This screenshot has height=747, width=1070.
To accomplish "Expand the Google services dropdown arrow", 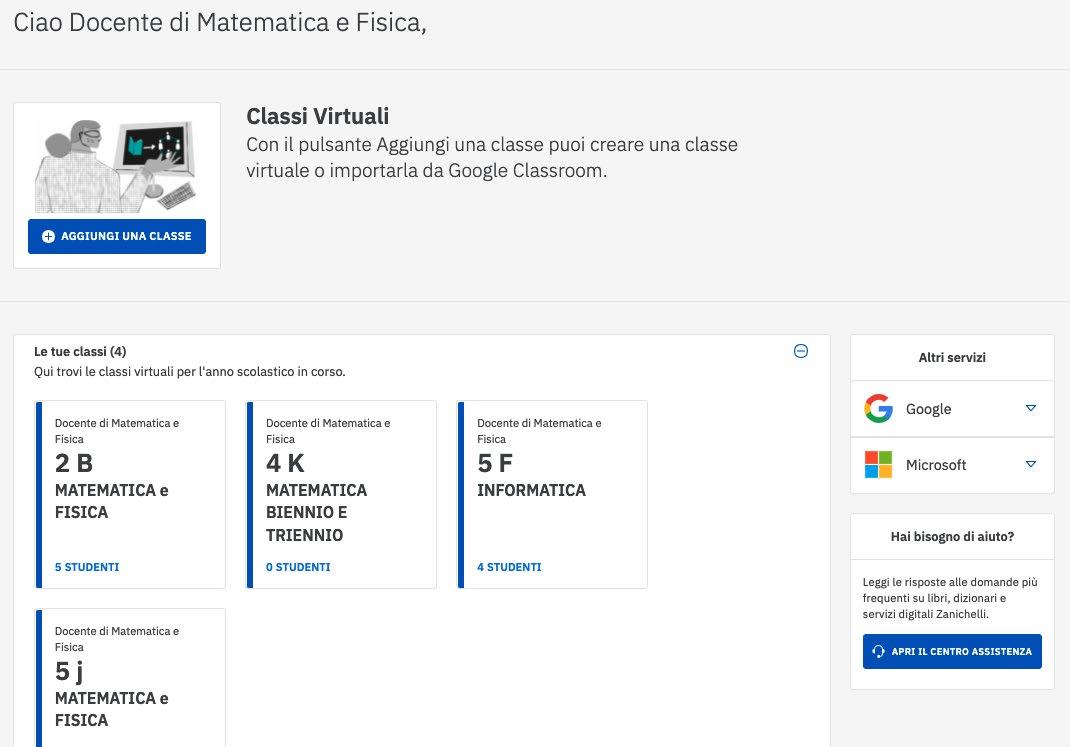I will [1031, 408].
